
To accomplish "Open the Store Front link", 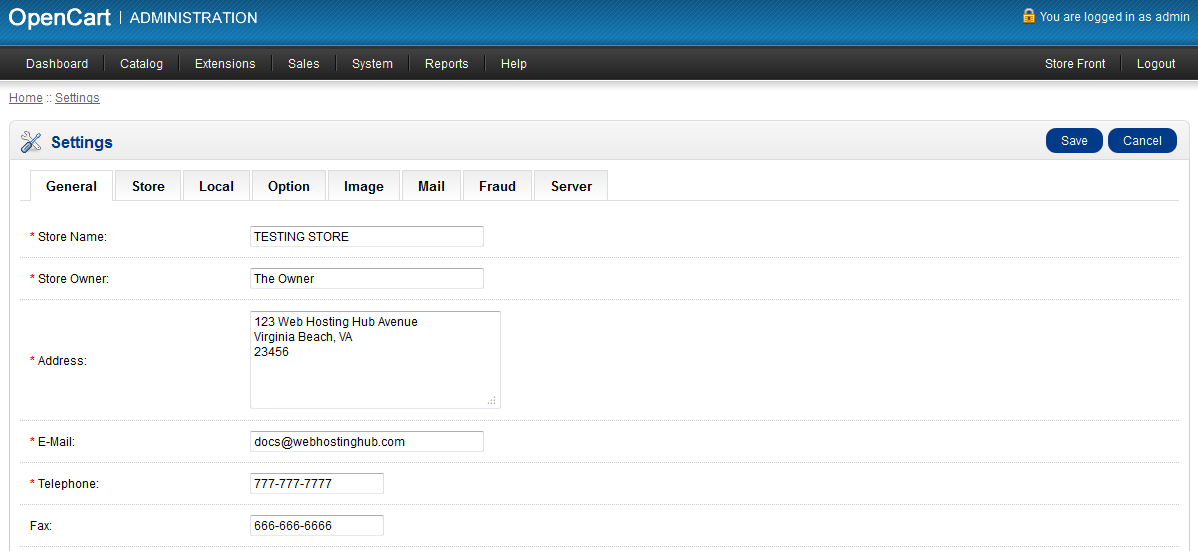I will point(1075,64).
